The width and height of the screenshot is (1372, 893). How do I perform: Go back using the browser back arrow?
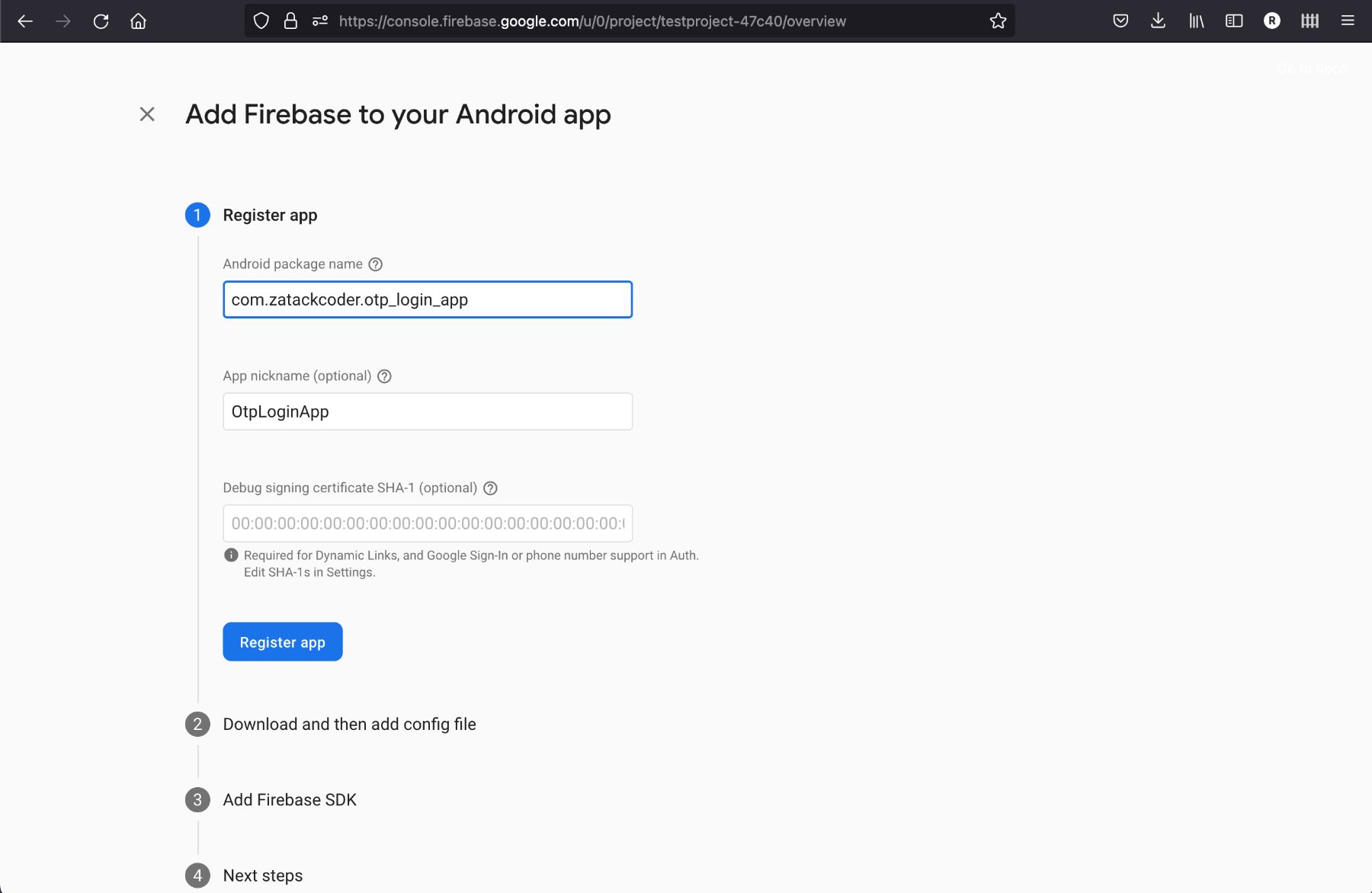(25, 21)
